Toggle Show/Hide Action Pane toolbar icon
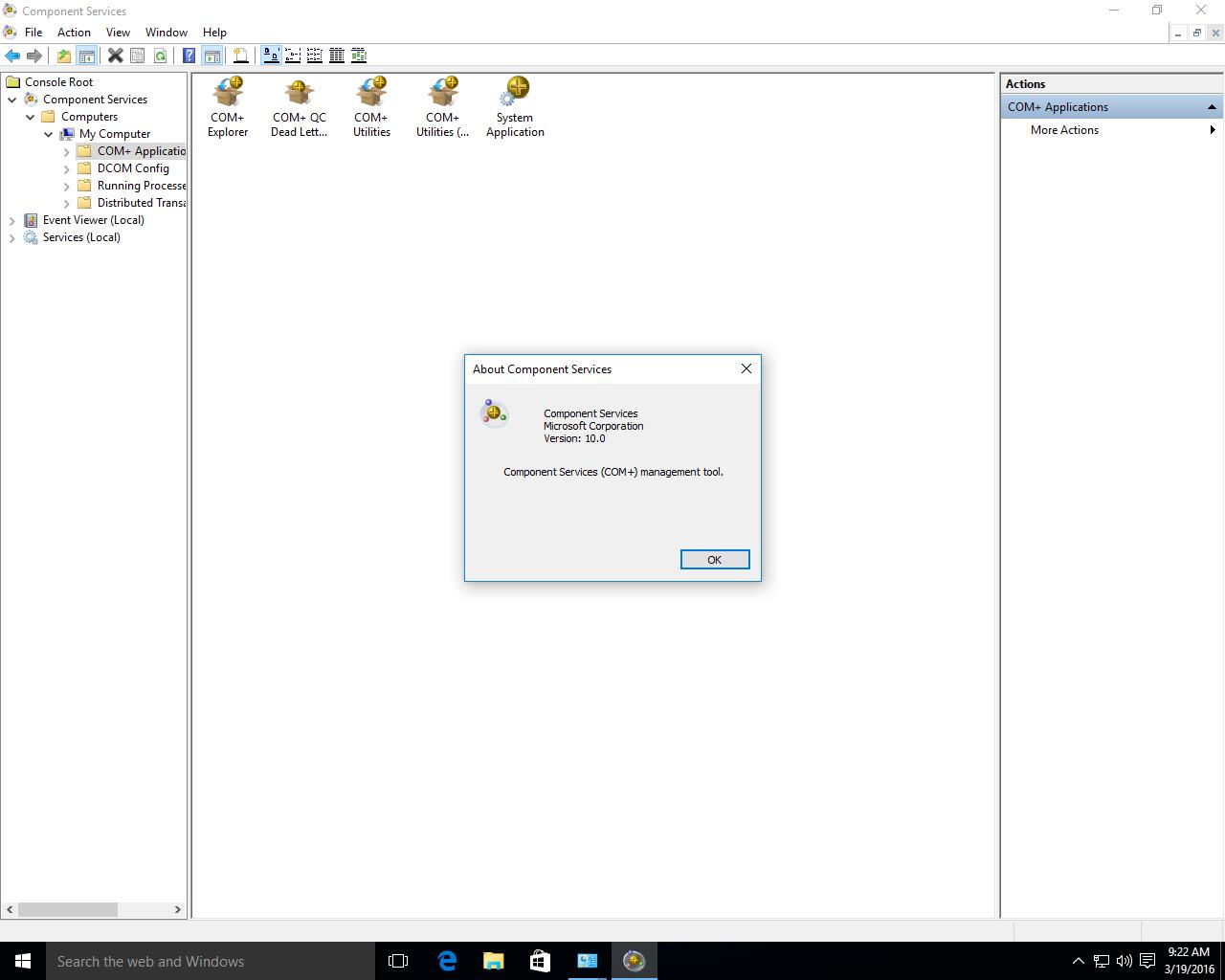 click(212, 56)
